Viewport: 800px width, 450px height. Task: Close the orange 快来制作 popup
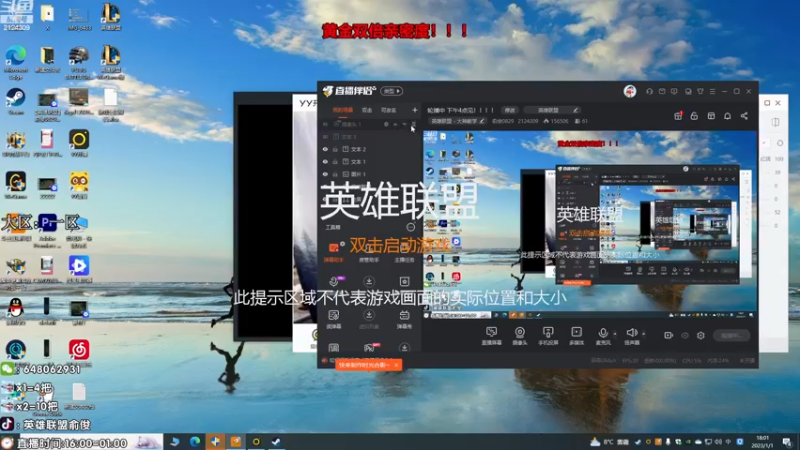(x=396, y=365)
